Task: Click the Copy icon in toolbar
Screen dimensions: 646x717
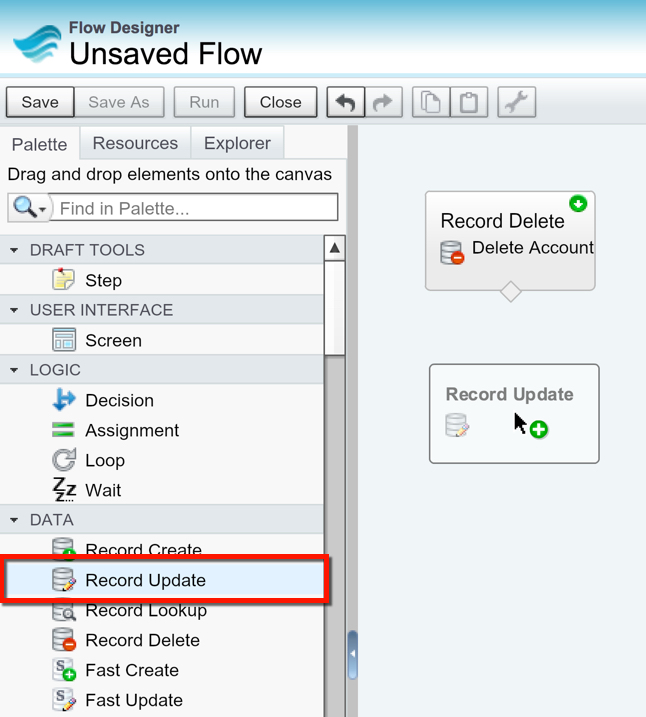Action: (x=430, y=102)
